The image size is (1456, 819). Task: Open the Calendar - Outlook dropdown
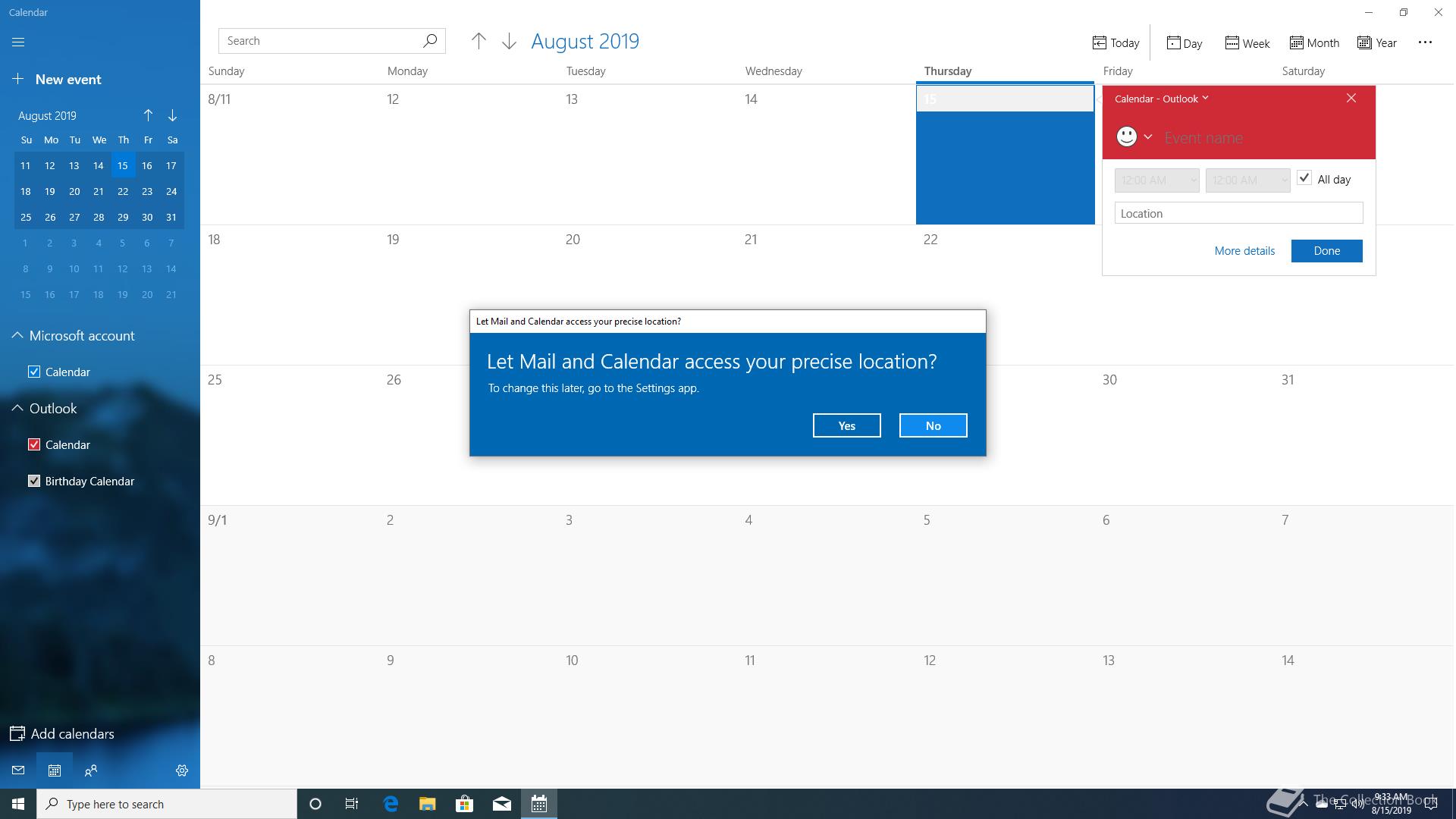pyautogui.click(x=1162, y=99)
